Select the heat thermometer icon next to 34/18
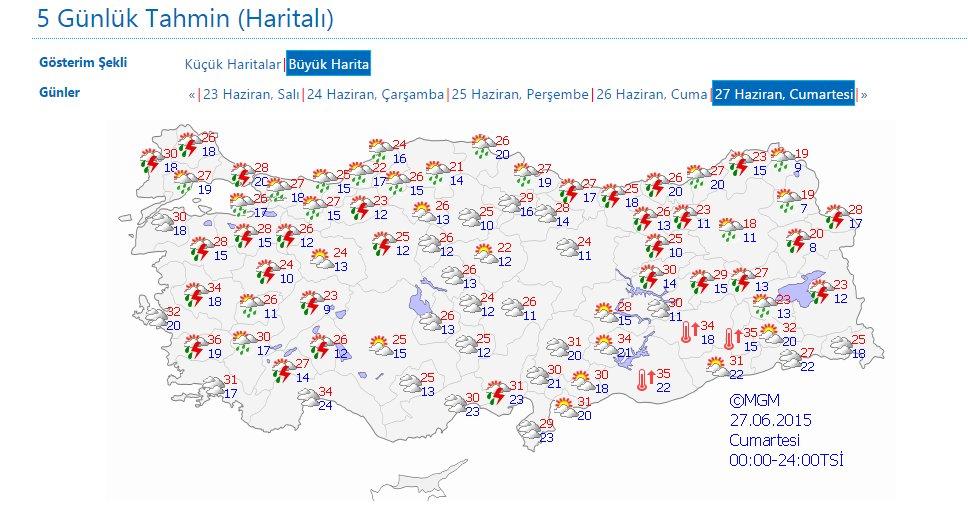 pyautogui.click(x=690, y=331)
